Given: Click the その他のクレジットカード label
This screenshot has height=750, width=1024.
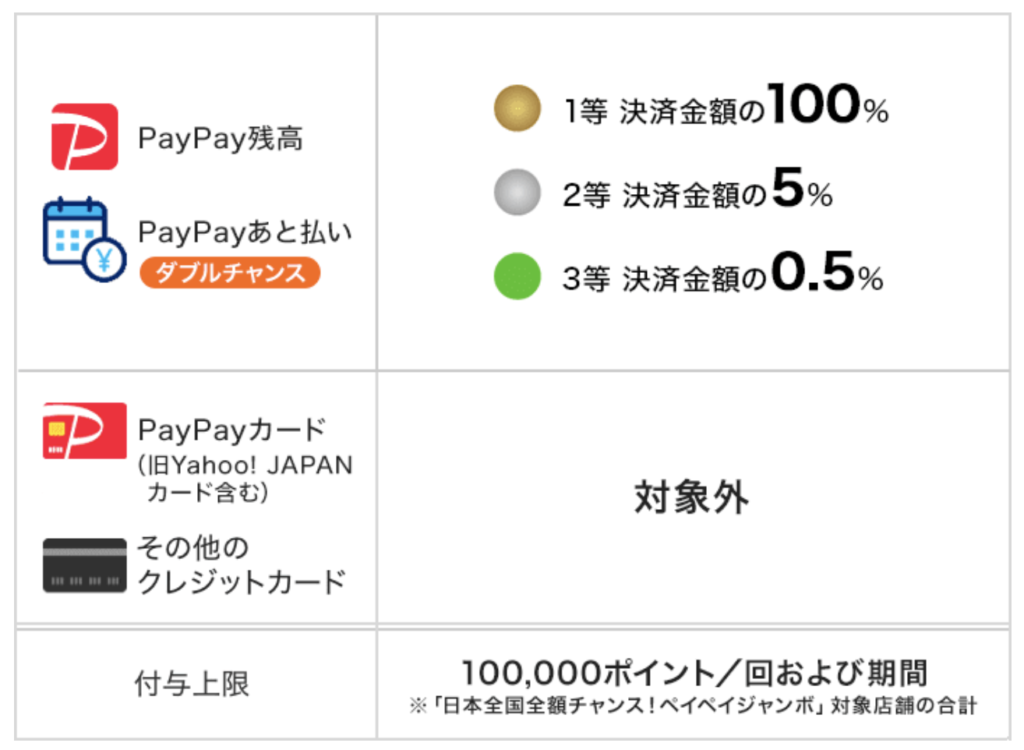Looking at the screenshot, I should coord(242,564).
